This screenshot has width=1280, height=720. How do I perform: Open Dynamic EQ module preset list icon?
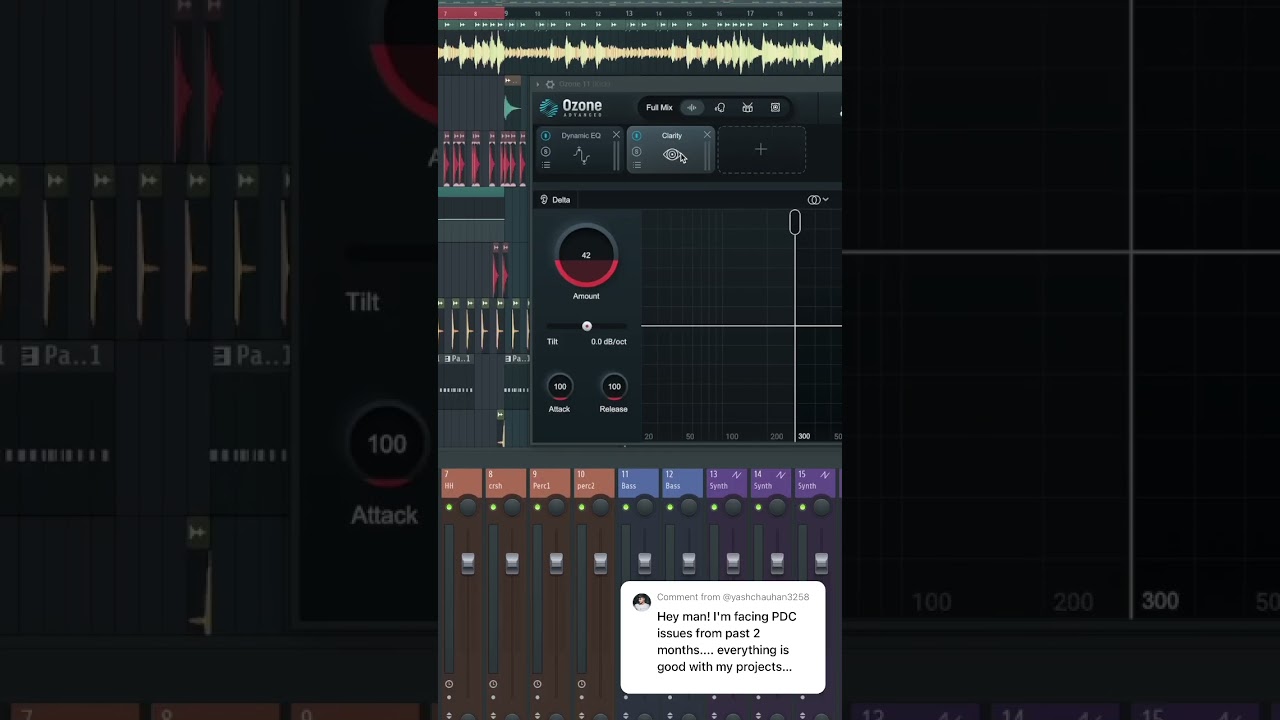pyautogui.click(x=545, y=165)
